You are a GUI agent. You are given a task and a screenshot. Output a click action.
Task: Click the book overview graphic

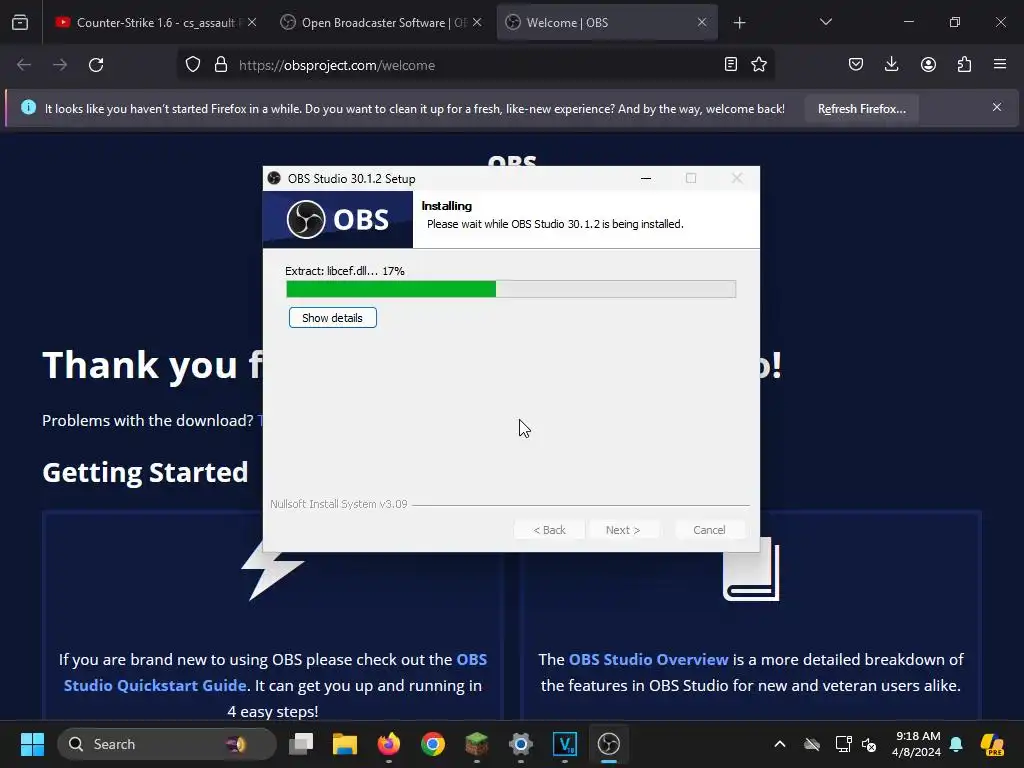[x=751, y=569]
